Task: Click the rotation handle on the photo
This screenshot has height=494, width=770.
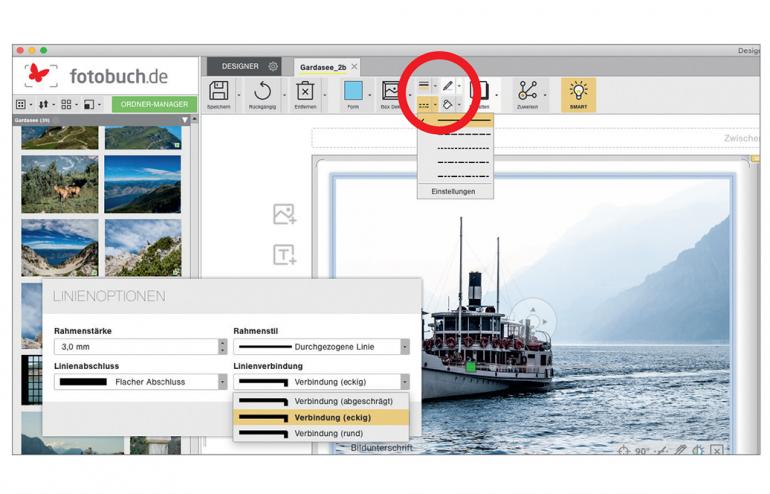Action: pos(533,321)
